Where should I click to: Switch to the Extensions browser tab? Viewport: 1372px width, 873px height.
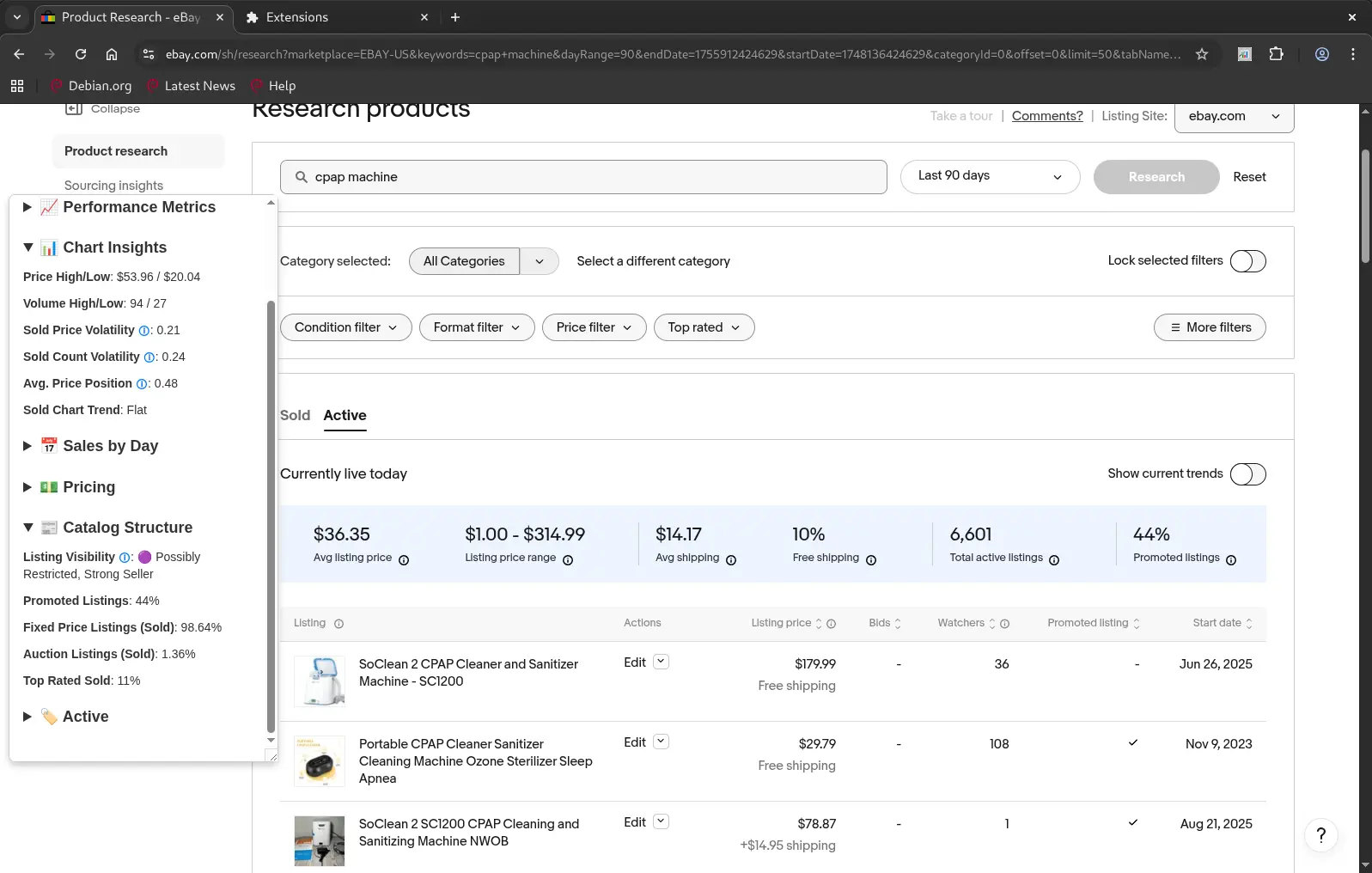(296, 17)
